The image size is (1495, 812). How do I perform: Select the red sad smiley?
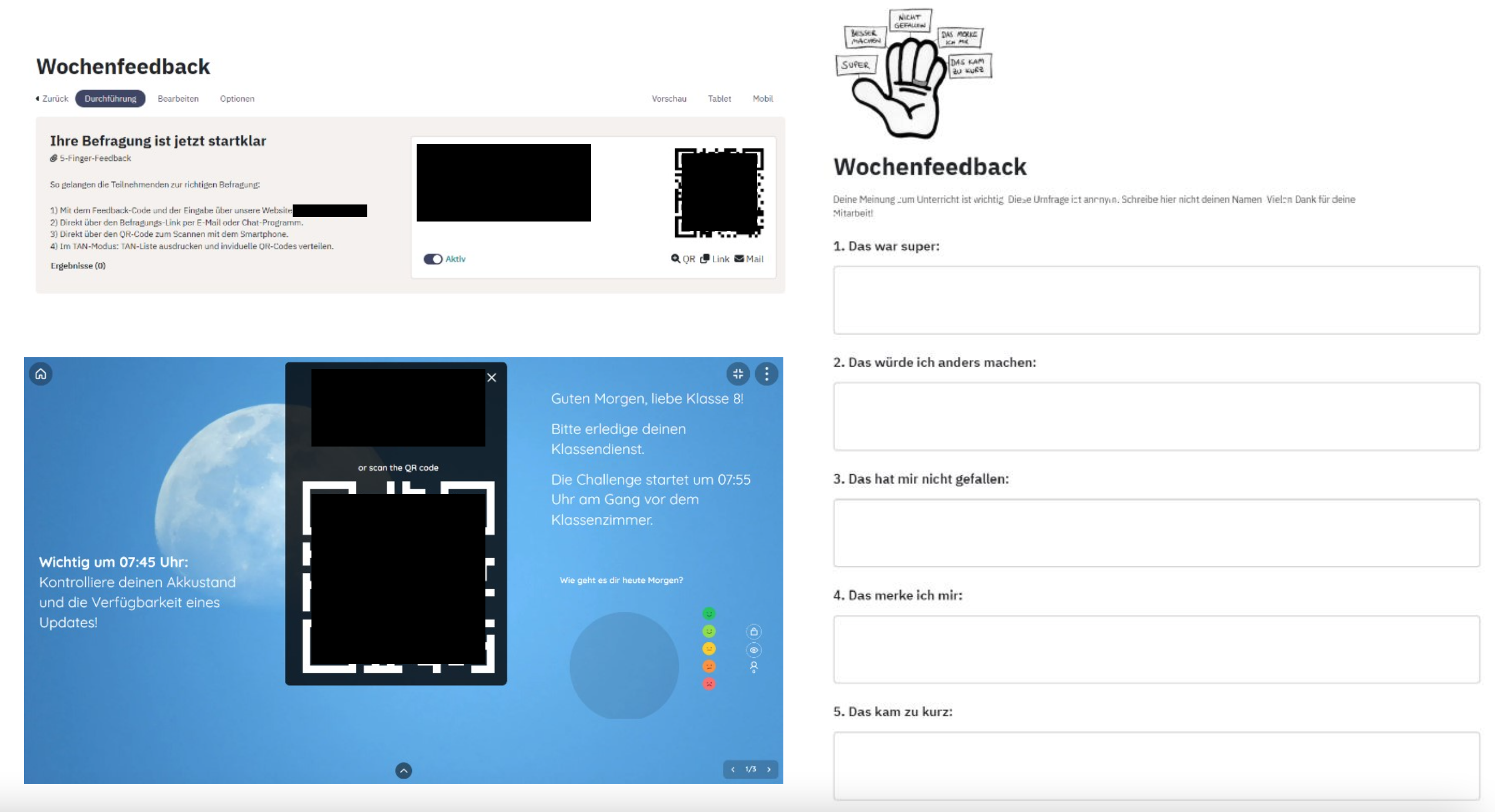(x=709, y=684)
